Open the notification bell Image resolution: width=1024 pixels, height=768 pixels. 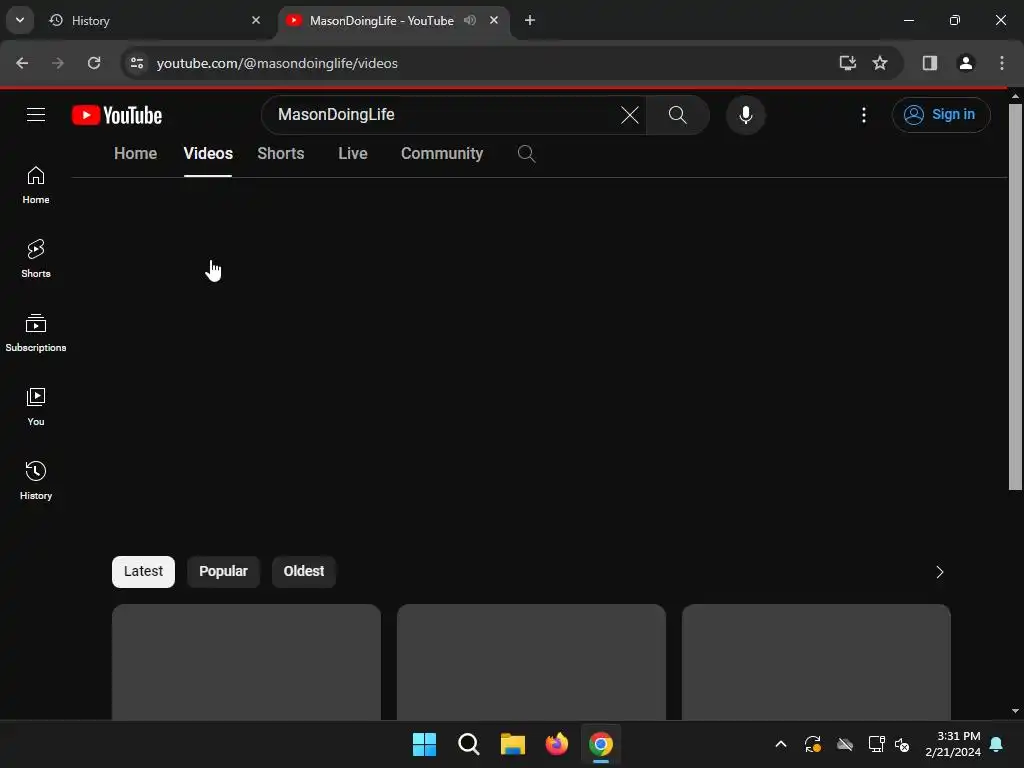997,744
